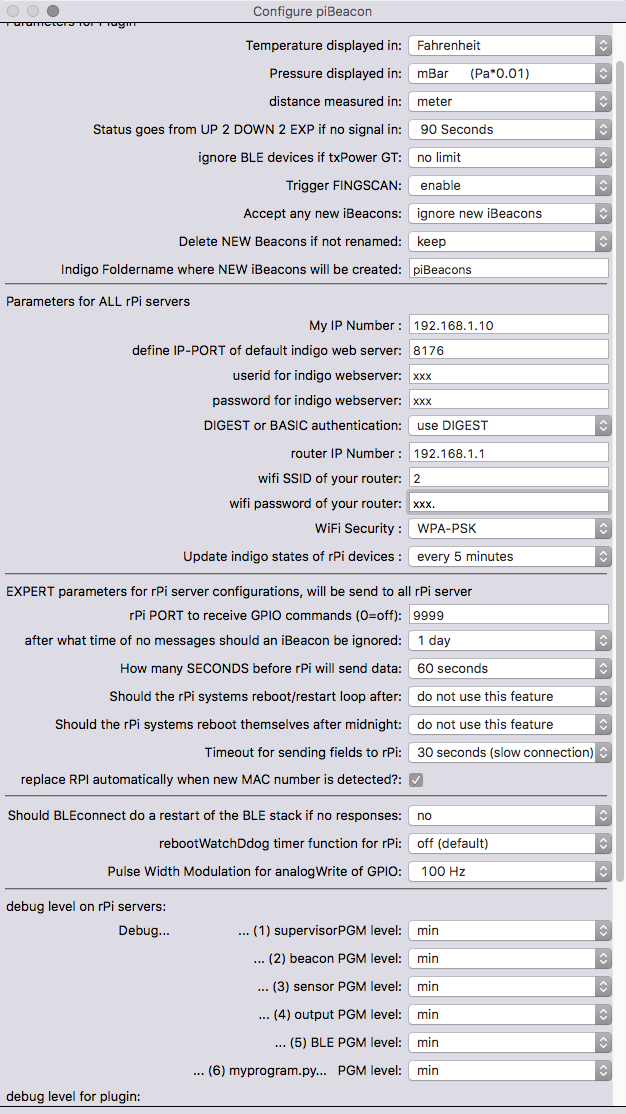Open the rebootWatchDdog timer function dropdown

509,843
